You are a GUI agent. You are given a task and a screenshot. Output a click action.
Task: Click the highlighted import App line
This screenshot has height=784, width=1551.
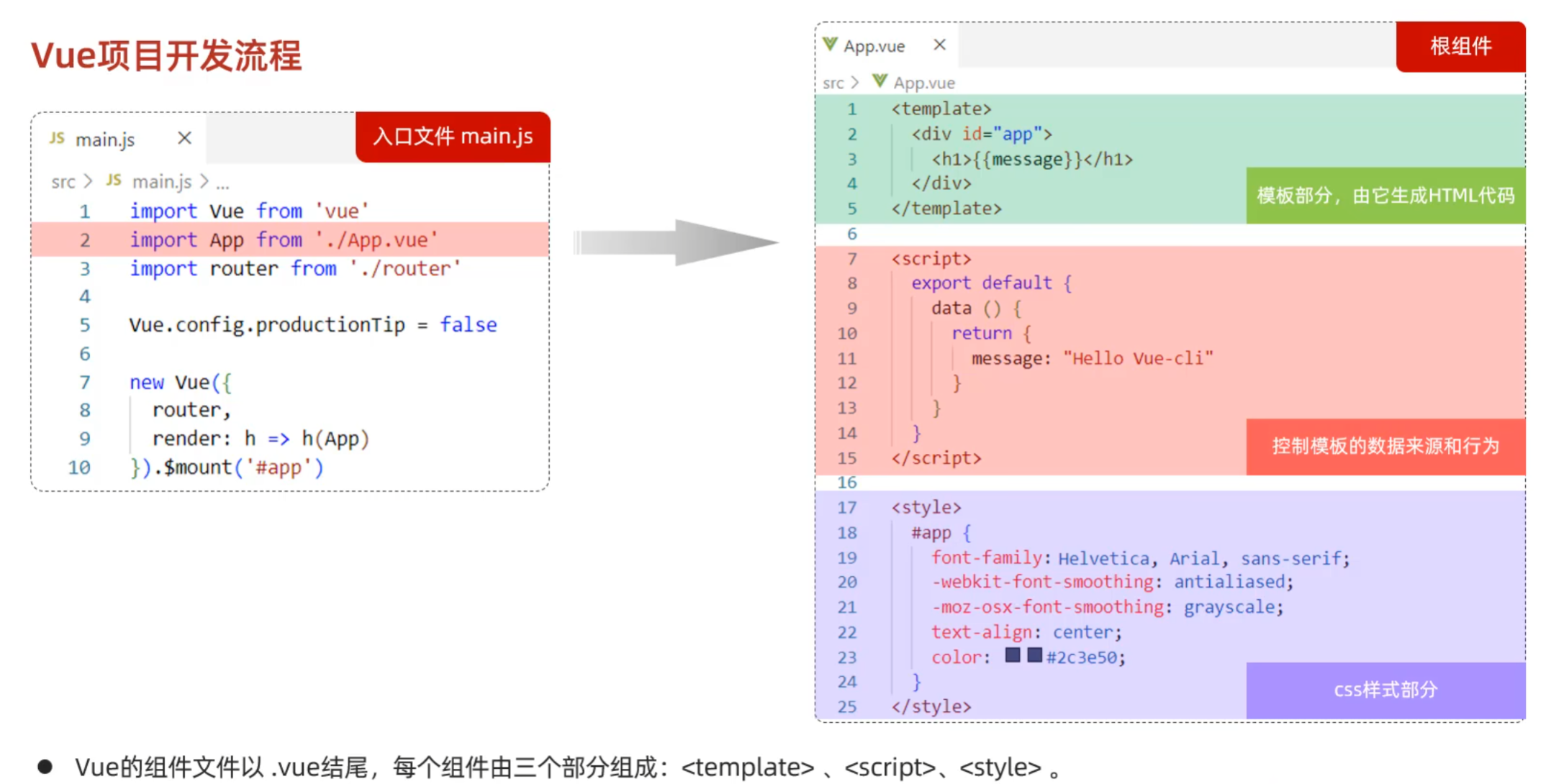coord(284,240)
